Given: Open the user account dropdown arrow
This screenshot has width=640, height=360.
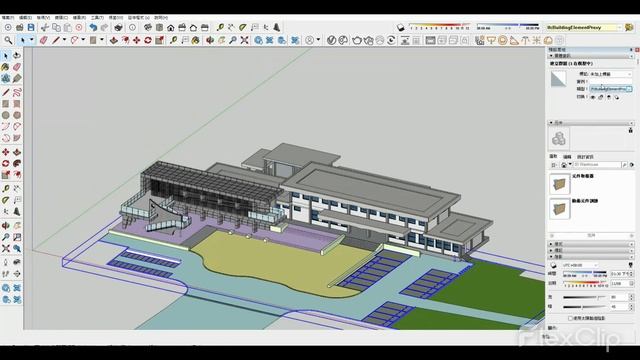Looking at the screenshot, I should coord(318,40).
